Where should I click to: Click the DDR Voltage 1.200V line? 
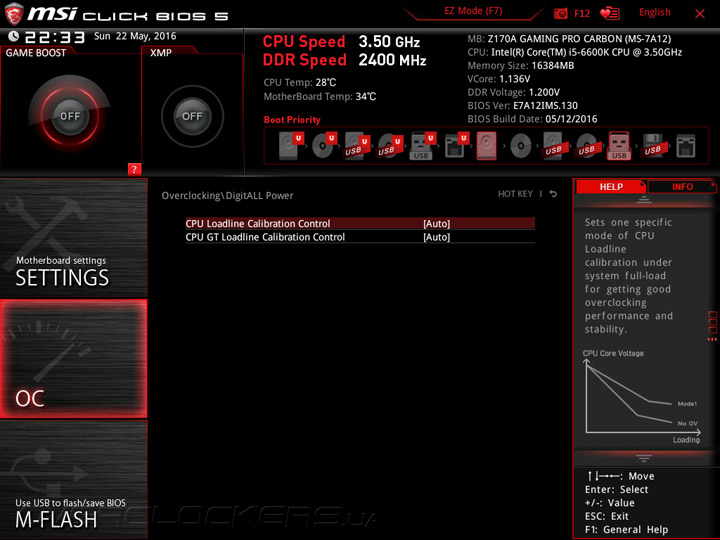coord(513,92)
